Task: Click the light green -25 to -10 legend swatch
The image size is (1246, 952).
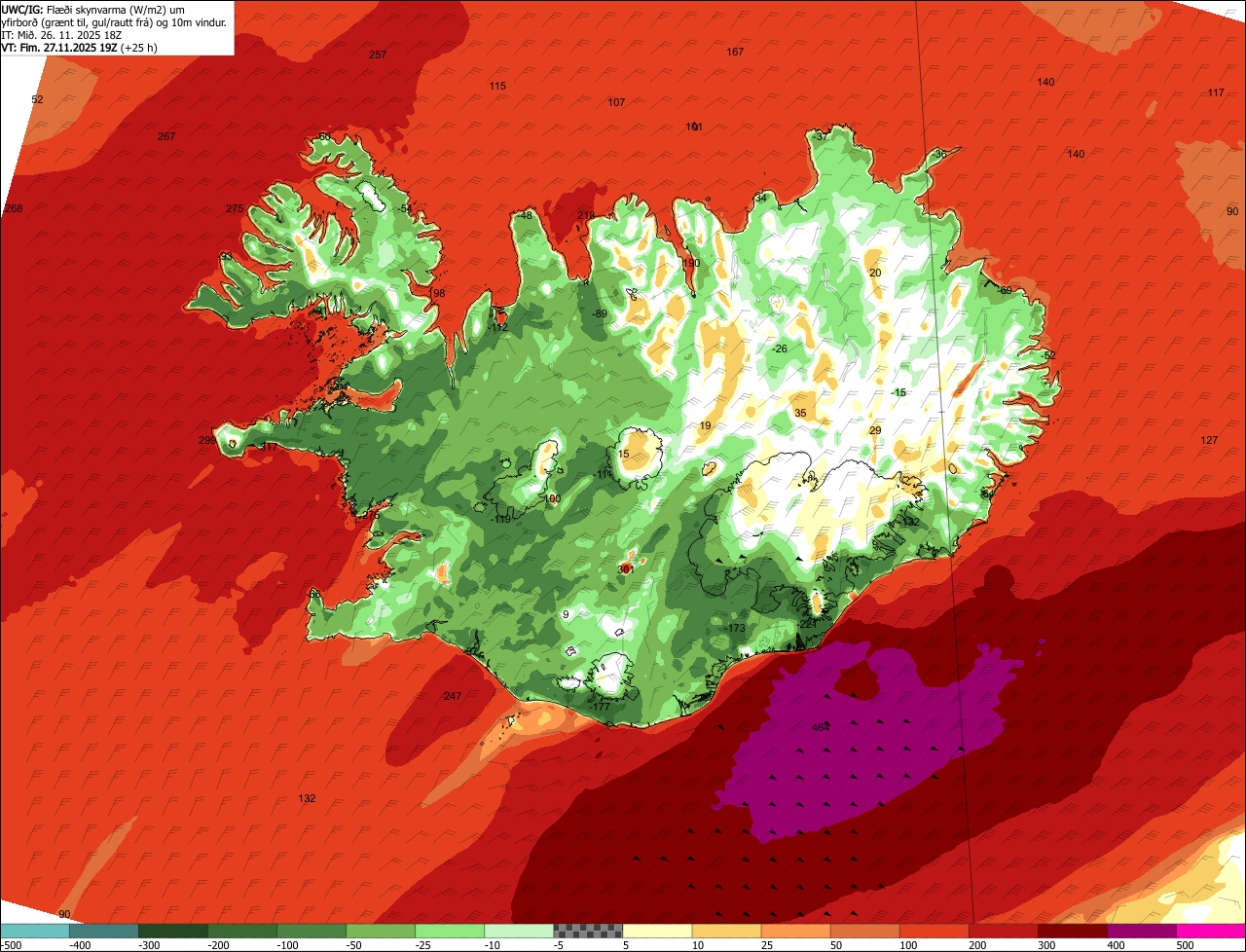Action: coord(450,931)
